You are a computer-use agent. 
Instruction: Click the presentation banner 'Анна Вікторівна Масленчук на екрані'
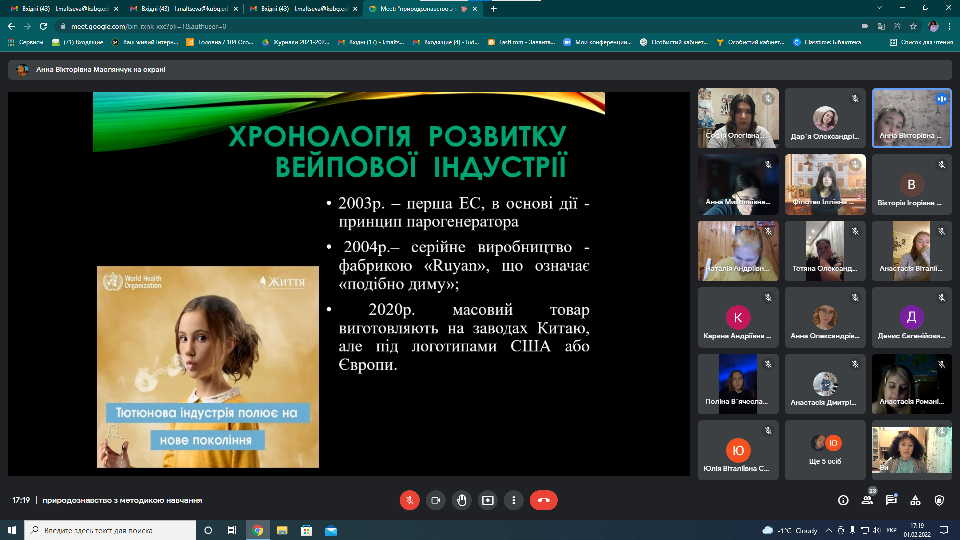[x=100, y=70]
